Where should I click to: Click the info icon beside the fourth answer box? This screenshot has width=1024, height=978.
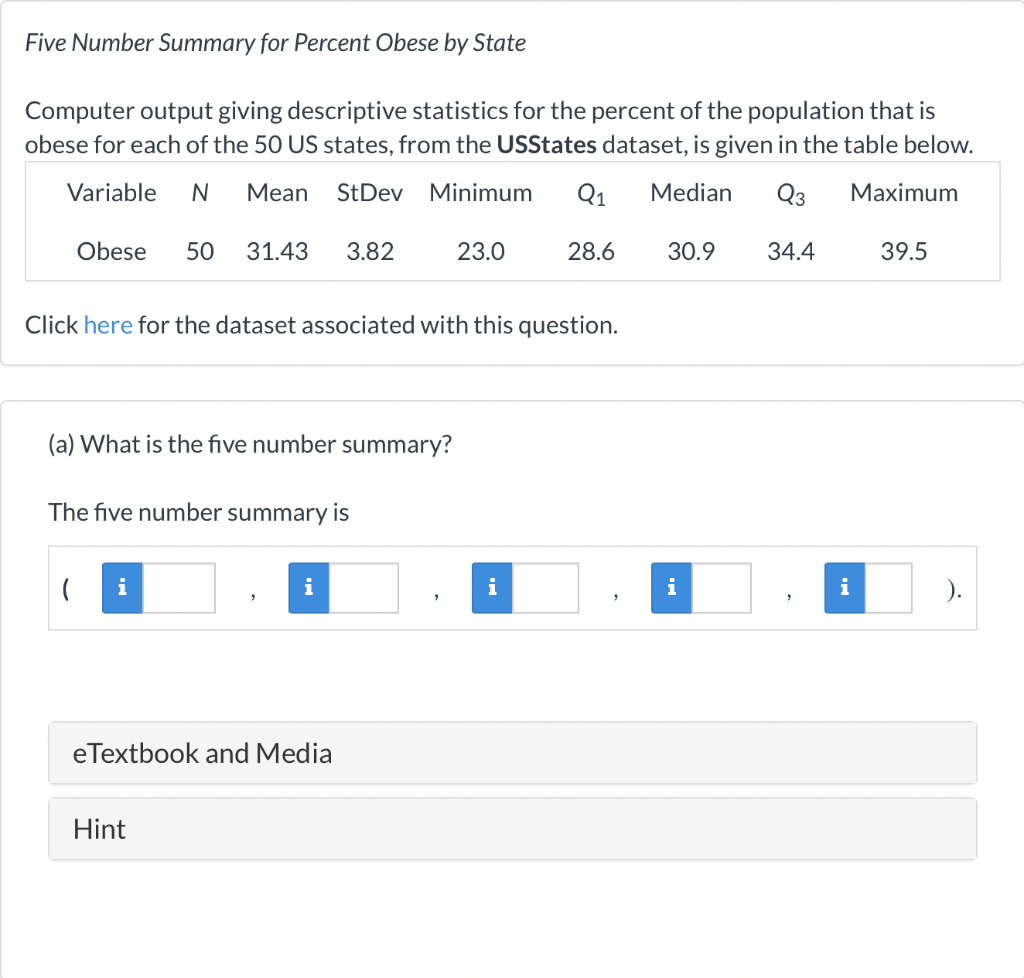click(671, 588)
